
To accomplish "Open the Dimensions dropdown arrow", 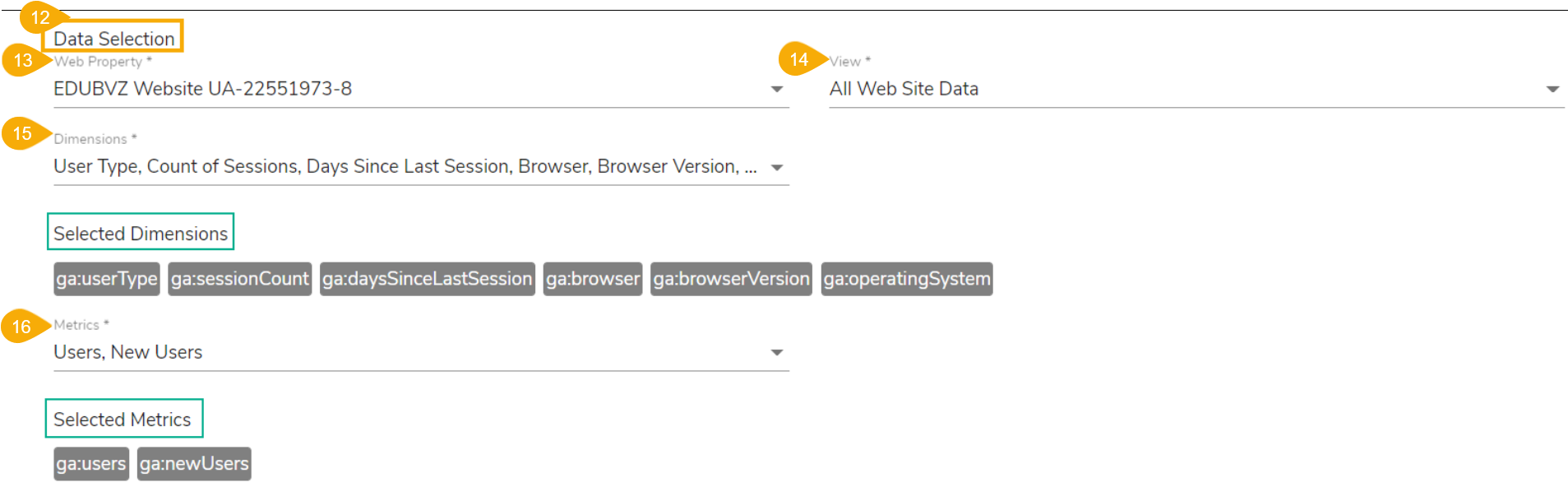I will tap(776, 167).
